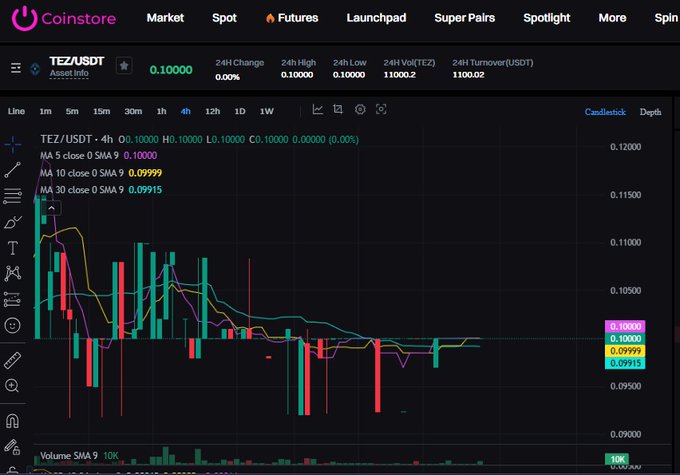Switch chart to Line view
680x475 pixels.
tap(16, 111)
